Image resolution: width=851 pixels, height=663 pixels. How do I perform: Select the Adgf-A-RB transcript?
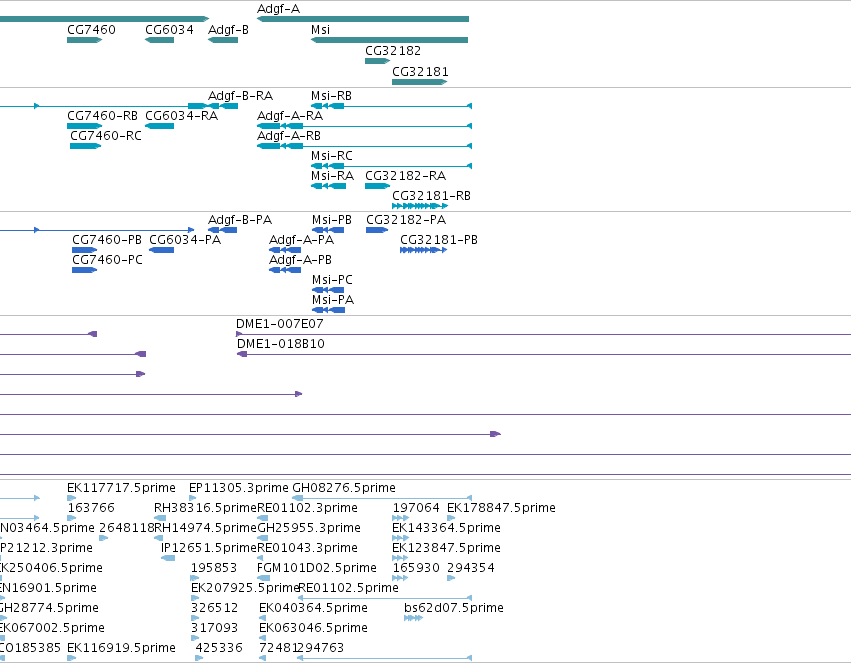(x=364, y=146)
